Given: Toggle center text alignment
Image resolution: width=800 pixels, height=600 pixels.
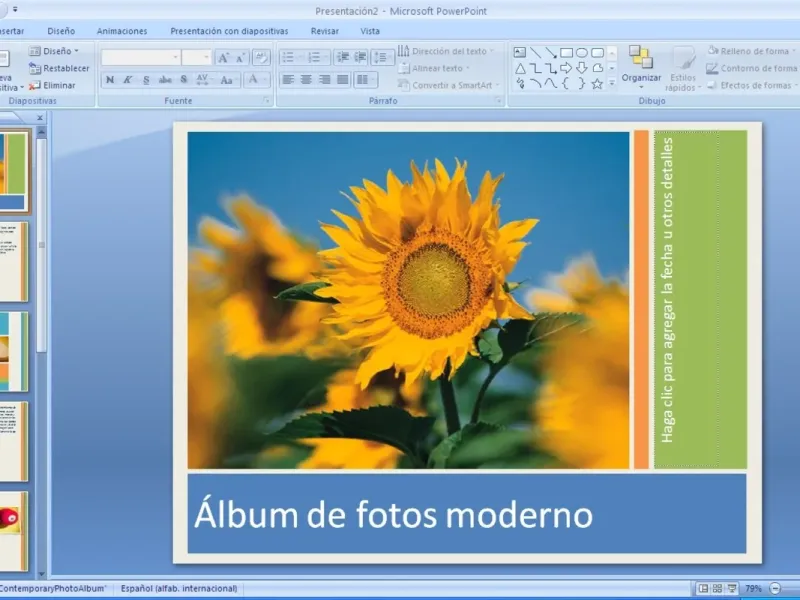Looking at the screenshot, I should 306,80.
